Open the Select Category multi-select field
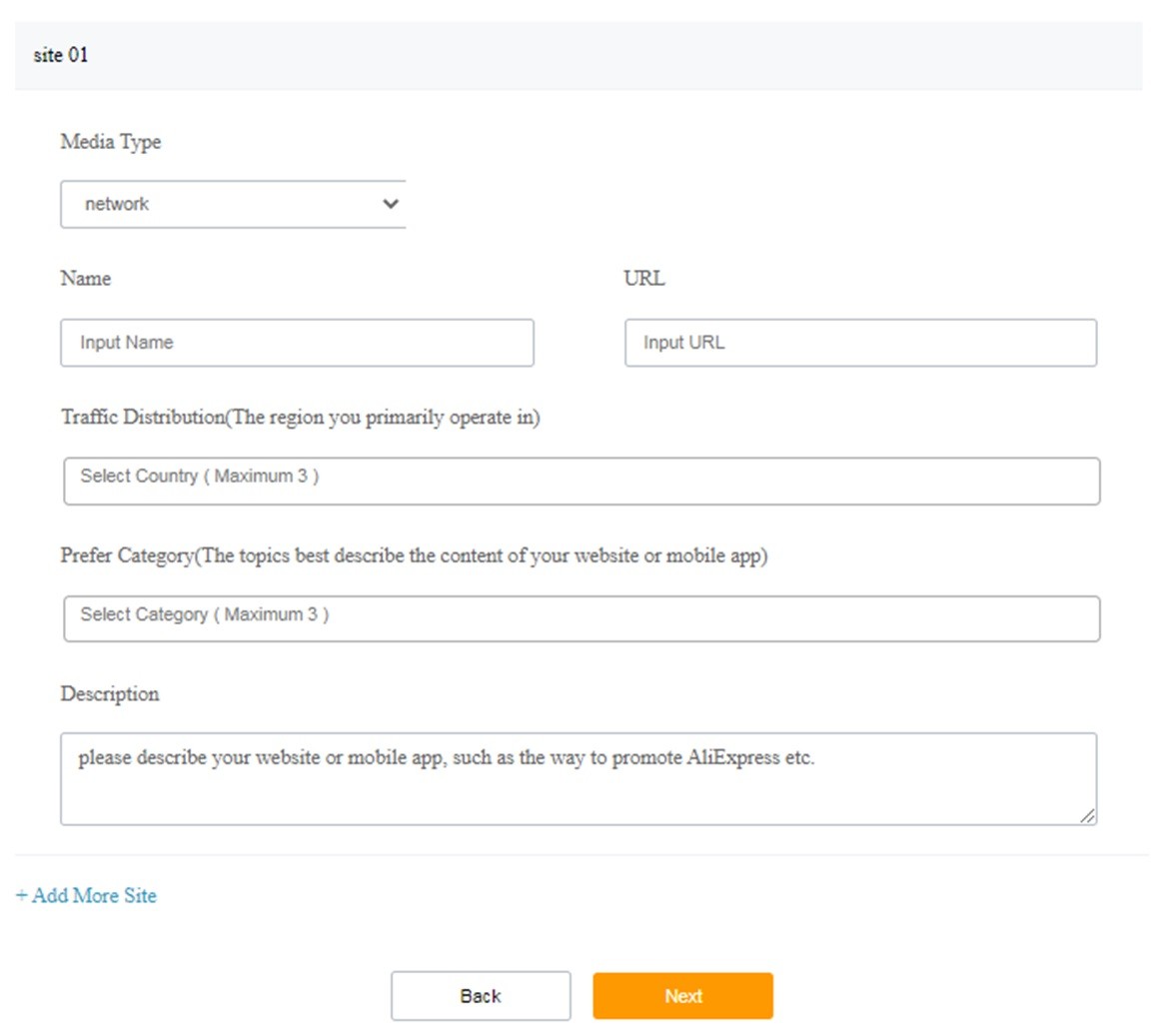Image resolution: width=1167 pixels, height=1036 pixels. tap(582, 618)
